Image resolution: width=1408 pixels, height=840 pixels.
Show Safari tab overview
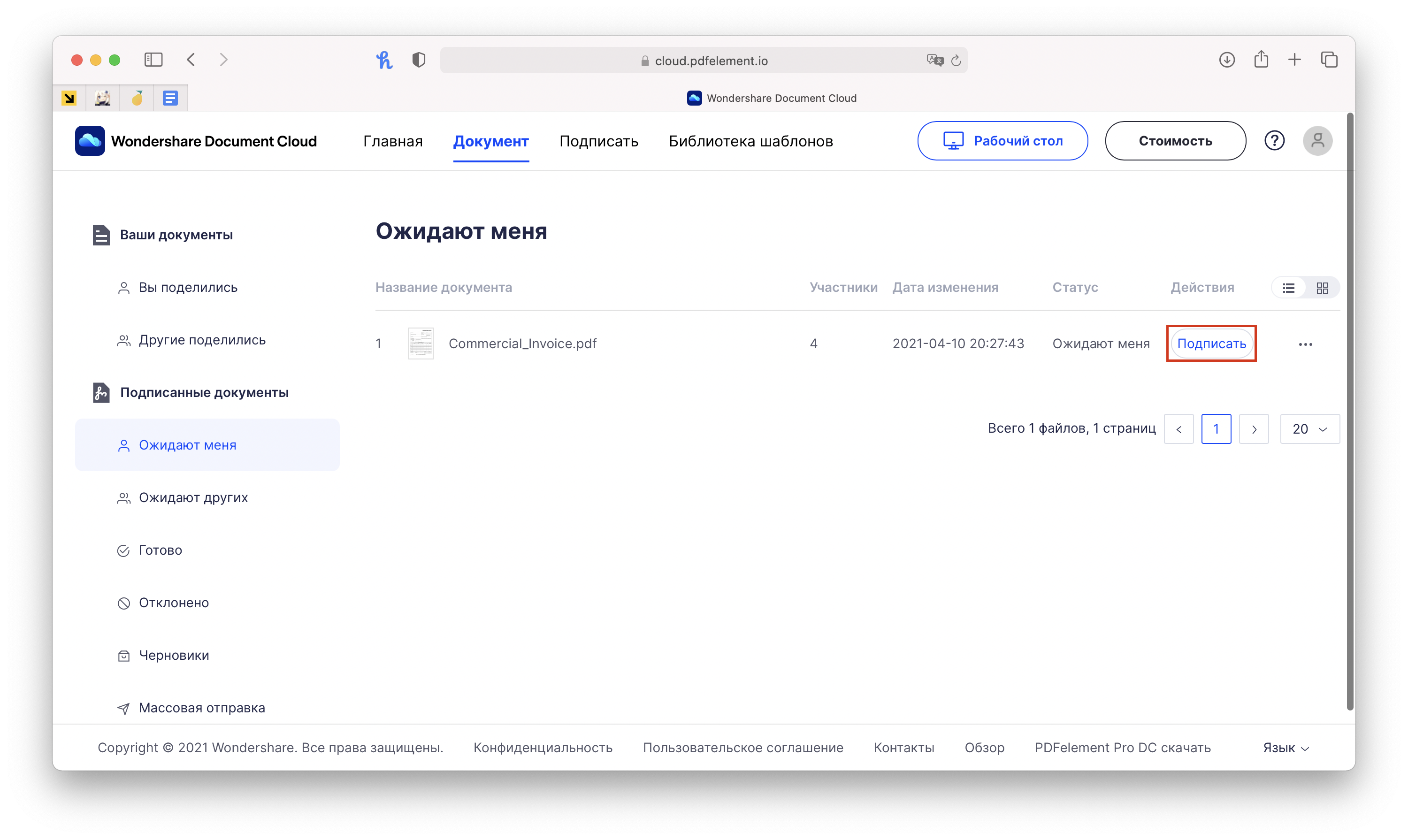1329,60
